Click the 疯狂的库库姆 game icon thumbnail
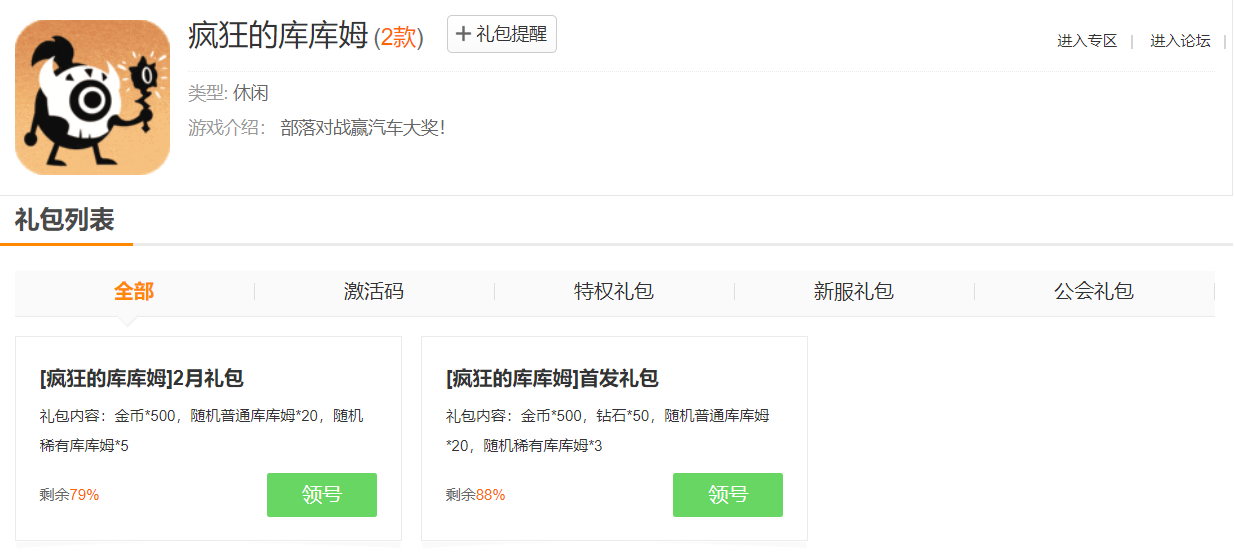 click(x=92, y=97)
